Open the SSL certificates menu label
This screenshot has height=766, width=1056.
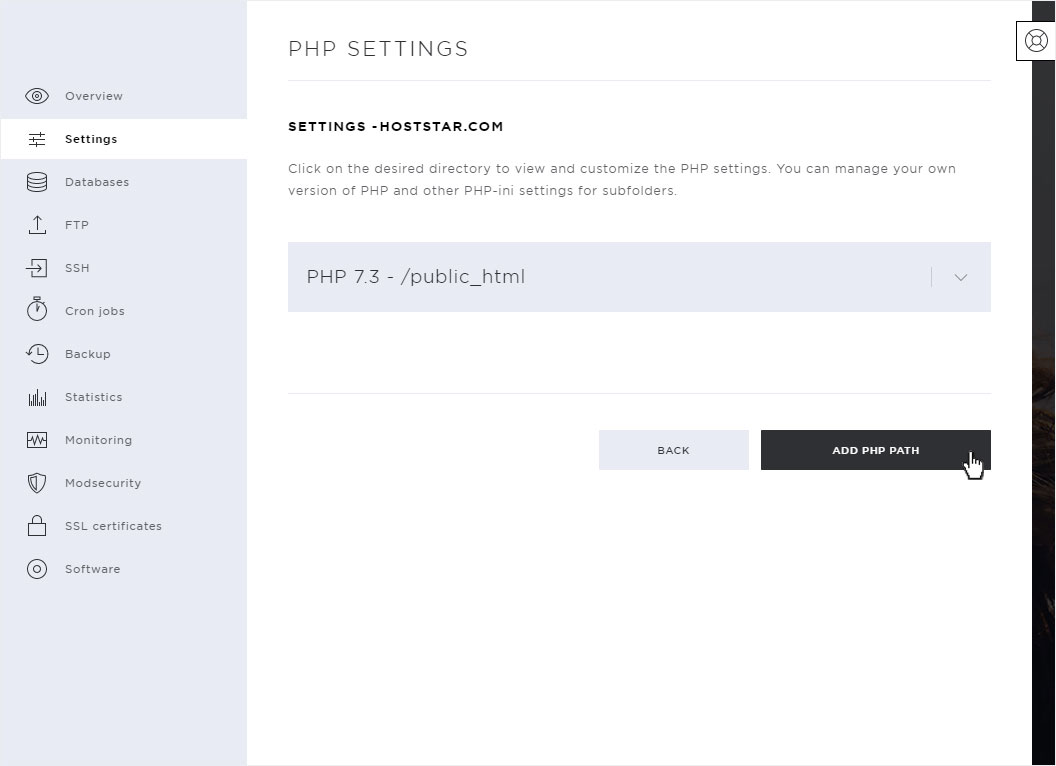click(113, 526)
